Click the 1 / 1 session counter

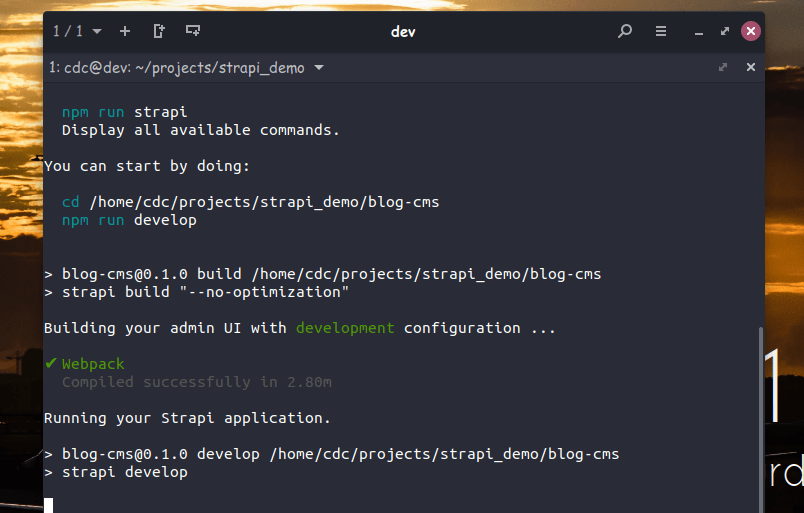(68, 31)
